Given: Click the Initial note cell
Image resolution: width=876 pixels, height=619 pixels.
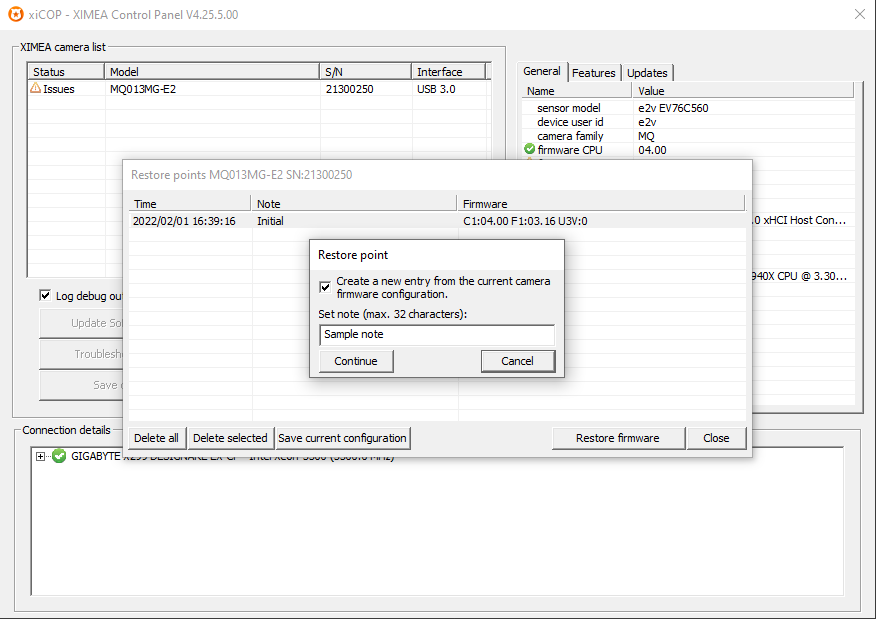Looking at the screenshot, I should click(x=270, y=221).
